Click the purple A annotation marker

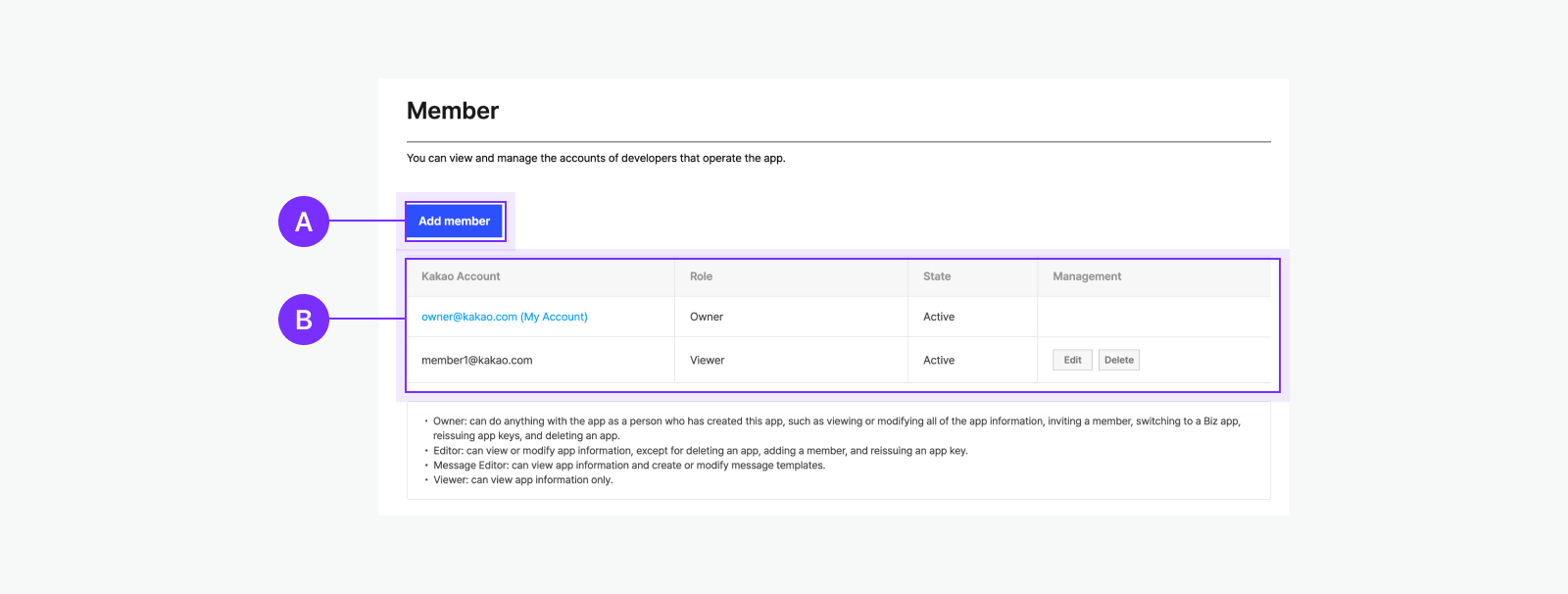point(304,222)
